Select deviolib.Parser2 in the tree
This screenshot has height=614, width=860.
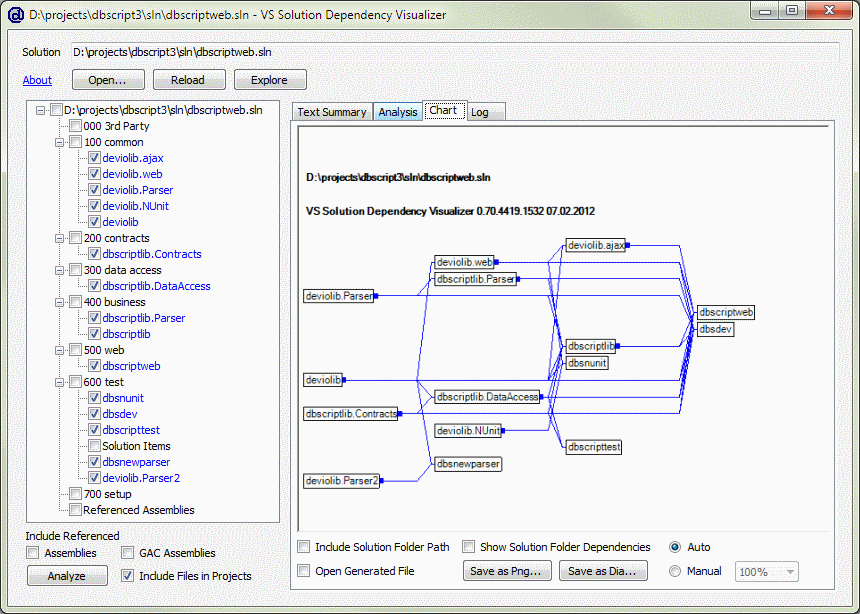(141, 478)
